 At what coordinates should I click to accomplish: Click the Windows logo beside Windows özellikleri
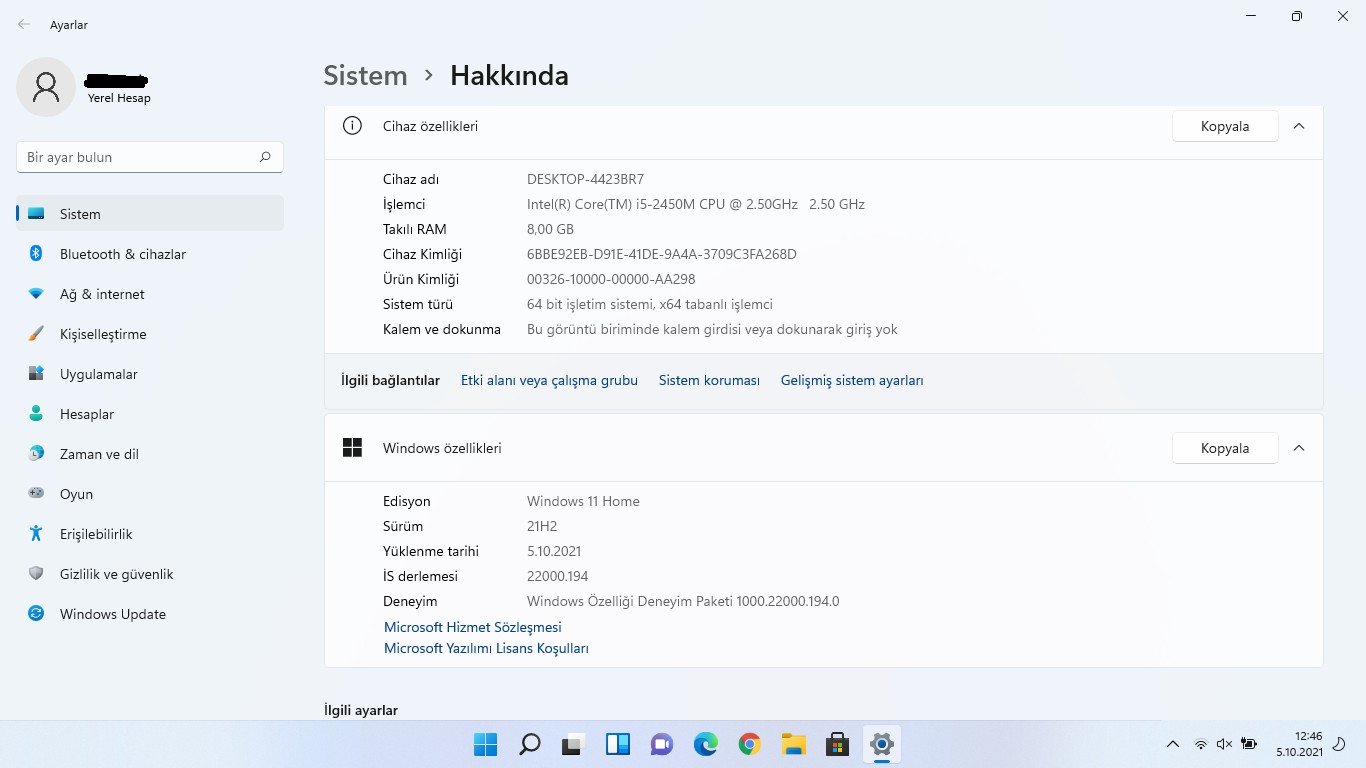[x=352, y=448]
